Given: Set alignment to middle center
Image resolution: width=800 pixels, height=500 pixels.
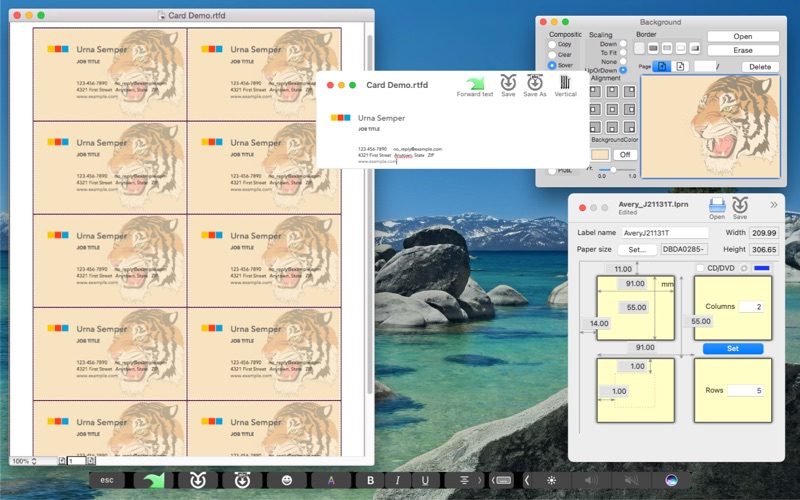Looking at the screenshot, I should pyautogui.click(x=612, y=109).
